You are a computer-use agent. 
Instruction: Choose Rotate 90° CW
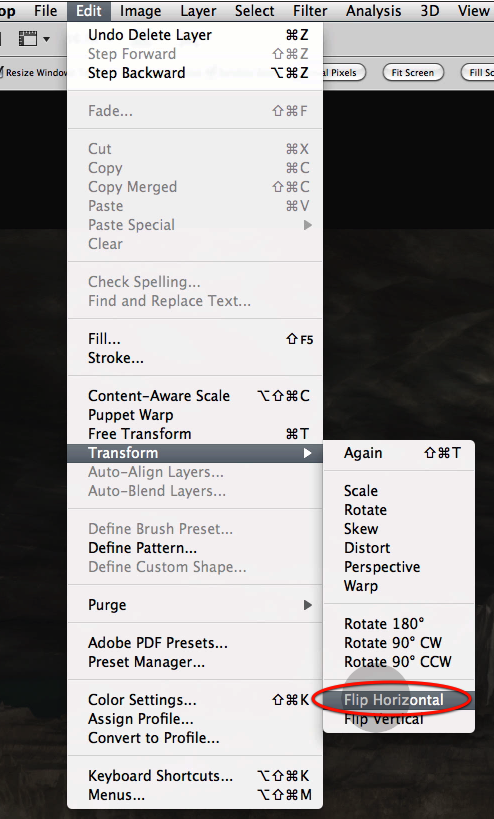399,643
